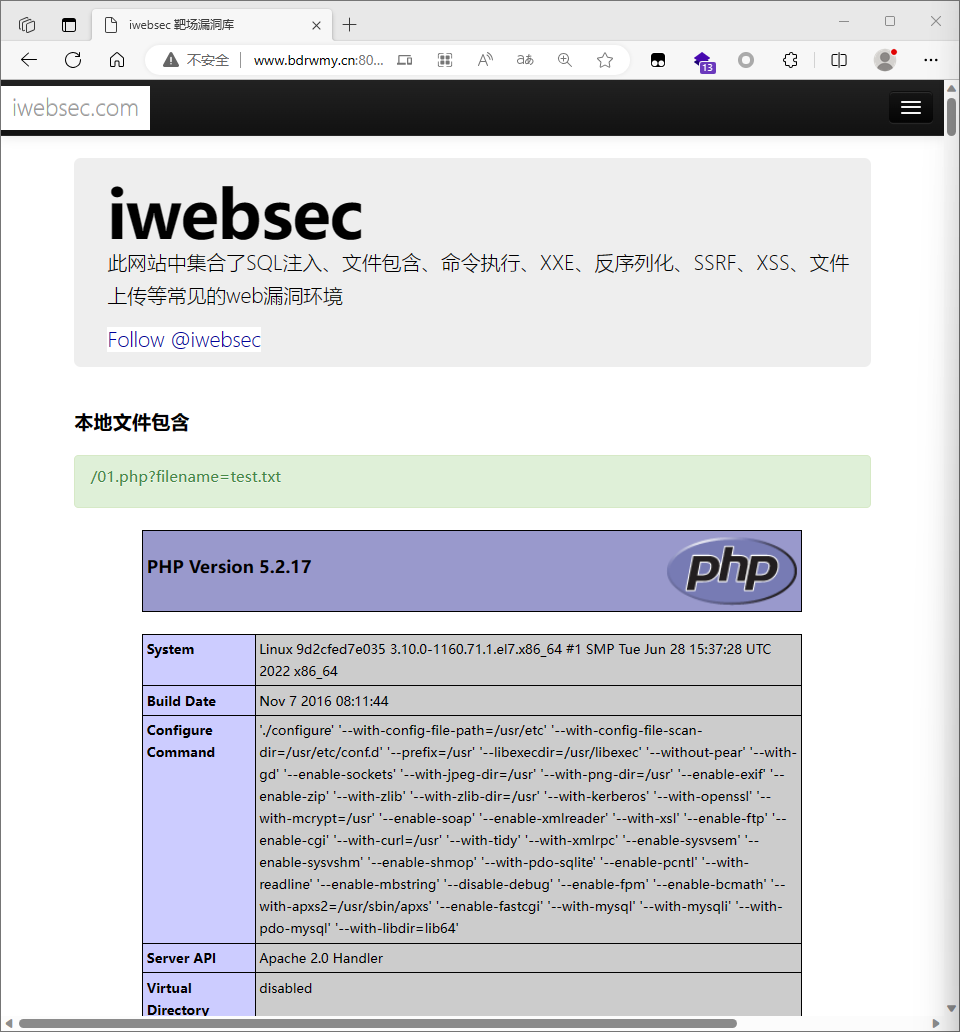The height and width of the screenshot is (1032, 960).
Task: Open the workspaces icon in title bar
Action: 27,25
